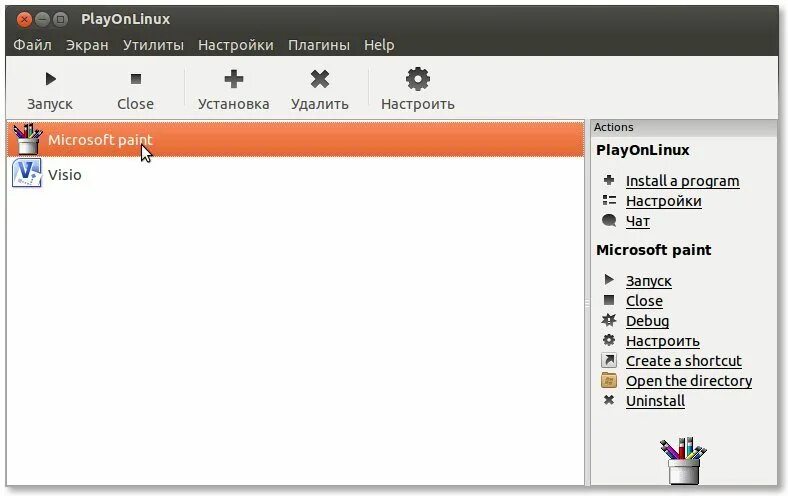
Task: Click the Настроить gear icon in toolbar
Action: 418,79
